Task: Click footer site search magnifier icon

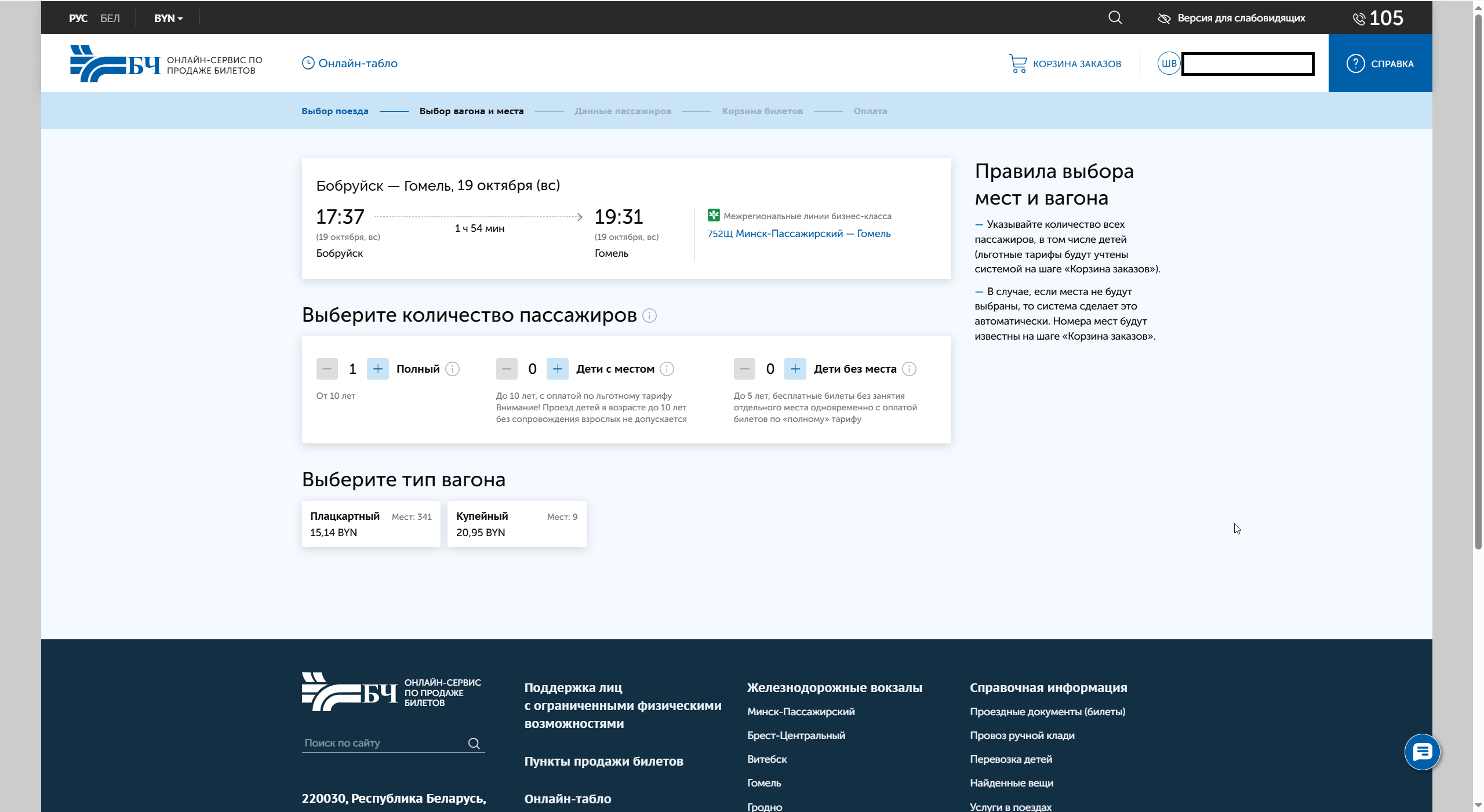Action: pyautogui.click(x=474, y=743)
